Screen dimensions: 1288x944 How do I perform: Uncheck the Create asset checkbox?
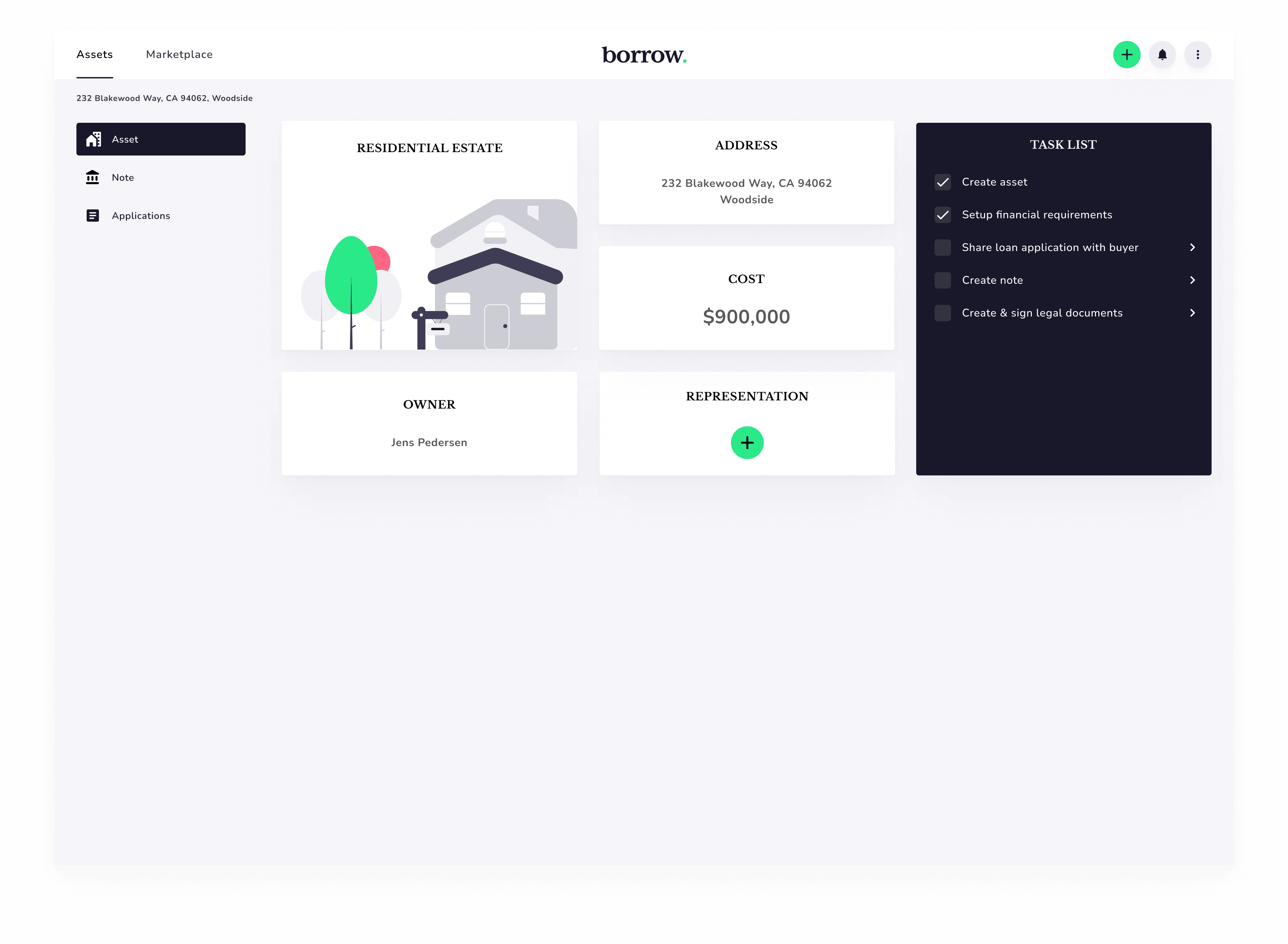(942, 182)
